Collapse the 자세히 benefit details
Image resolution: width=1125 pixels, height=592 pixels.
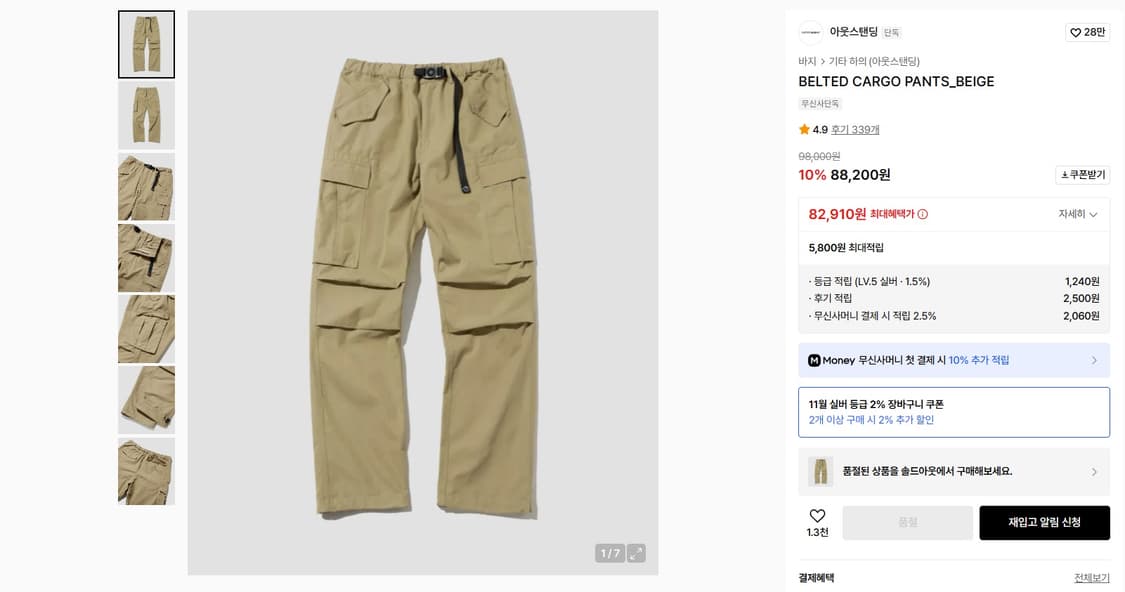click(1078, 214)
